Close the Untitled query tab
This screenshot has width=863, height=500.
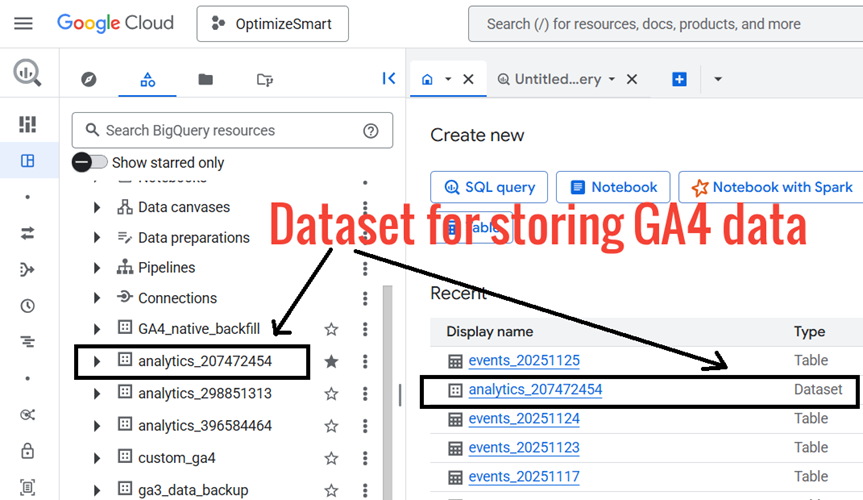tap(632, 79)
